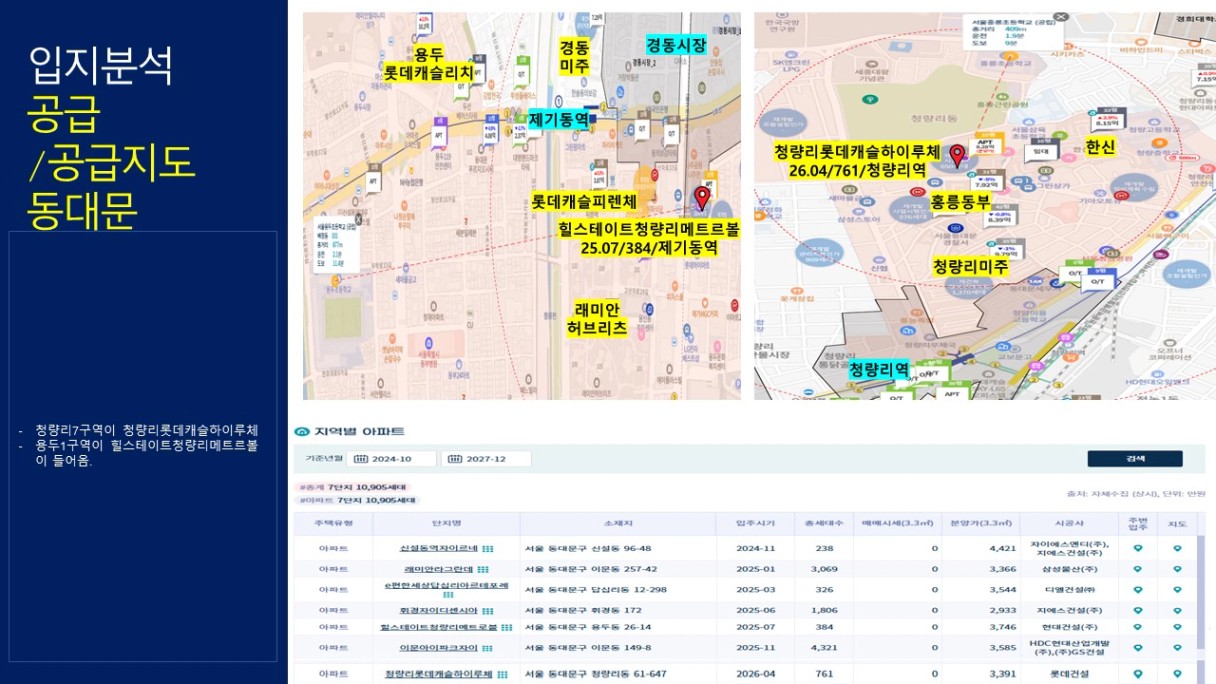
Task: Click the grid icon beside 청량리롯데캐슬하이루체 in the table
Action: [500, 673]
